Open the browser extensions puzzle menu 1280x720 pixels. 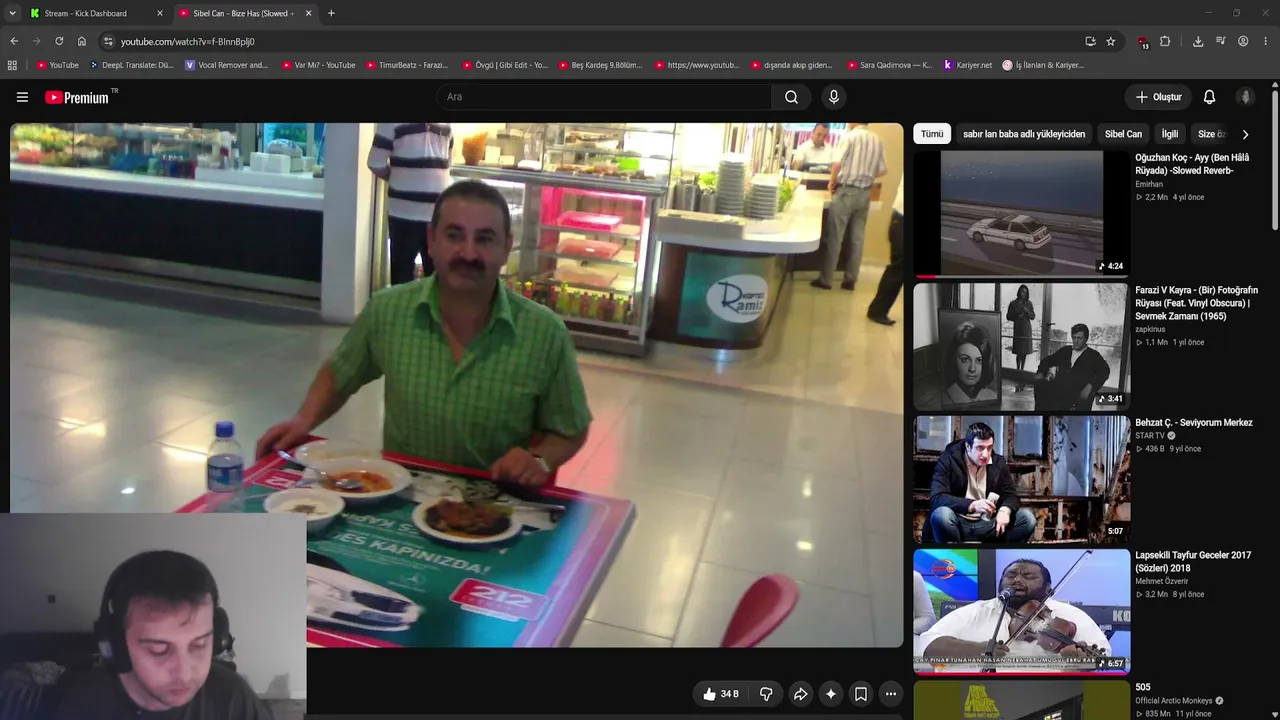tap(1165, 41)
